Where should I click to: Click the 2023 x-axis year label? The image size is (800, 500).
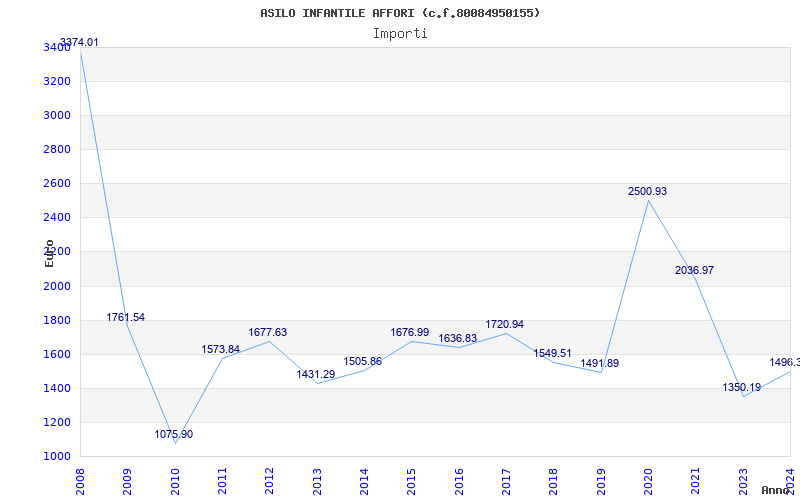click(x=743, y=481)
